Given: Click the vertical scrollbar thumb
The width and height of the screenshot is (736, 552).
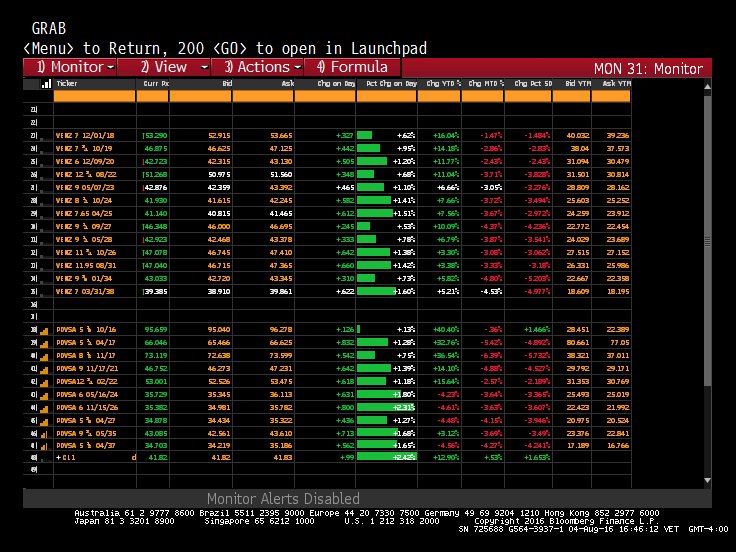Looking at the screenshot, I should (707, 241).
